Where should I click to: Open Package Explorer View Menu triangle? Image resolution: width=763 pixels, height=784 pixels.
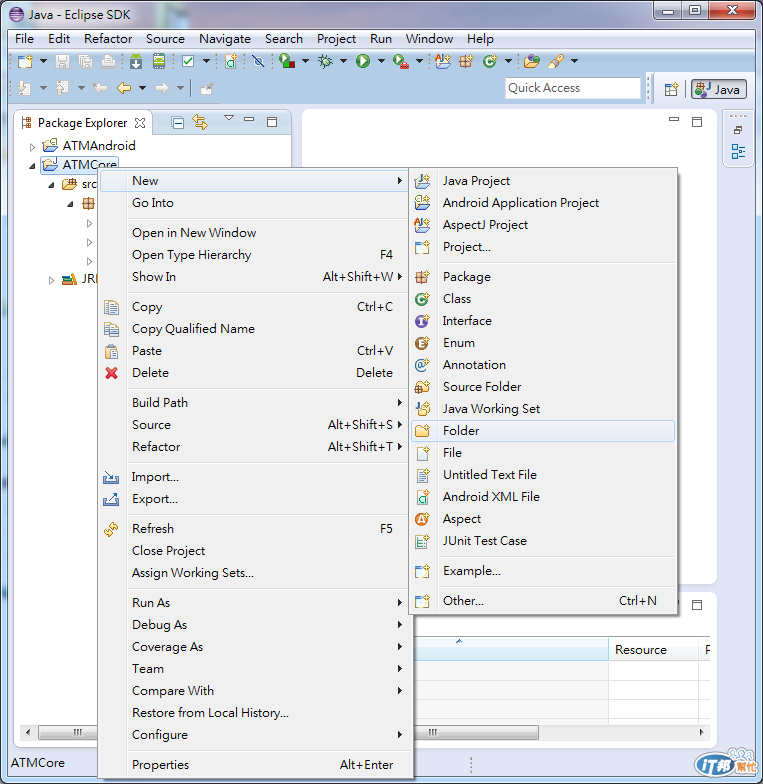tap(229, 118)
